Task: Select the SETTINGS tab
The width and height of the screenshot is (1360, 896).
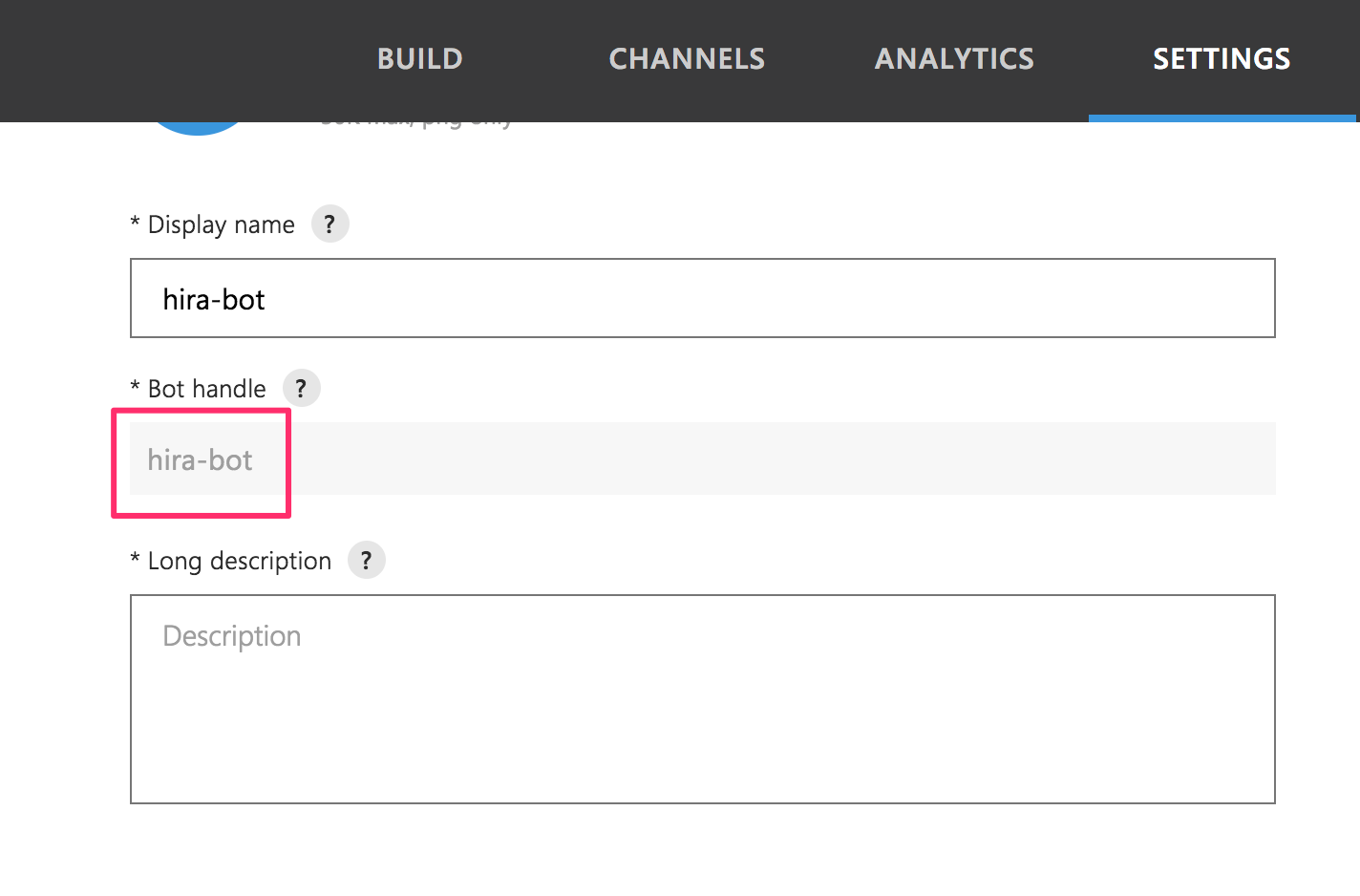Action: pyautogui.click(x=1222, y=58)
